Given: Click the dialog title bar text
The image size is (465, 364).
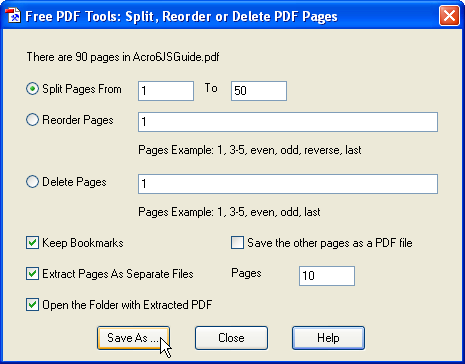Looking at the screenshot, I should click(x=181, y=16).
